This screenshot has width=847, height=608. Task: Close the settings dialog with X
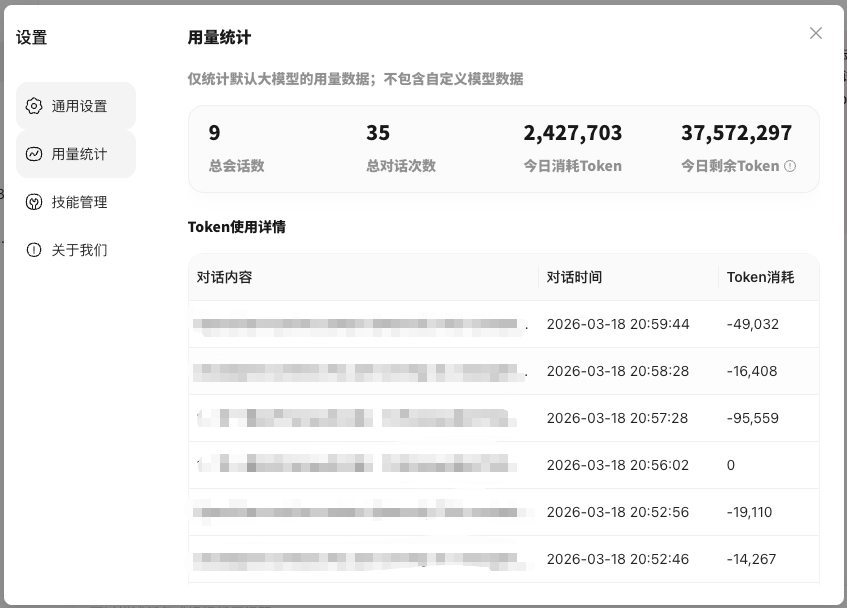coord(816,33)
